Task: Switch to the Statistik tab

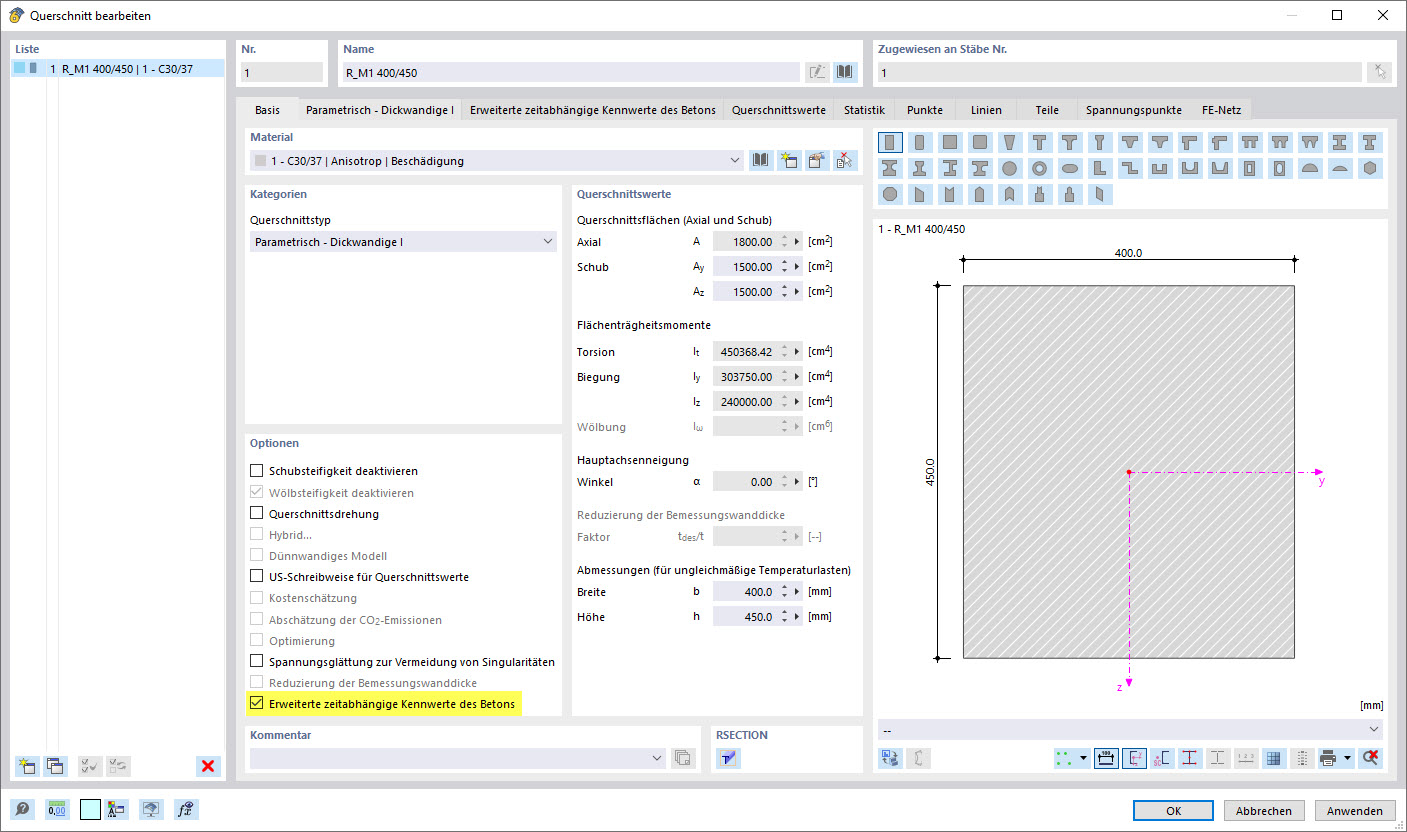Action: [864, 110]
